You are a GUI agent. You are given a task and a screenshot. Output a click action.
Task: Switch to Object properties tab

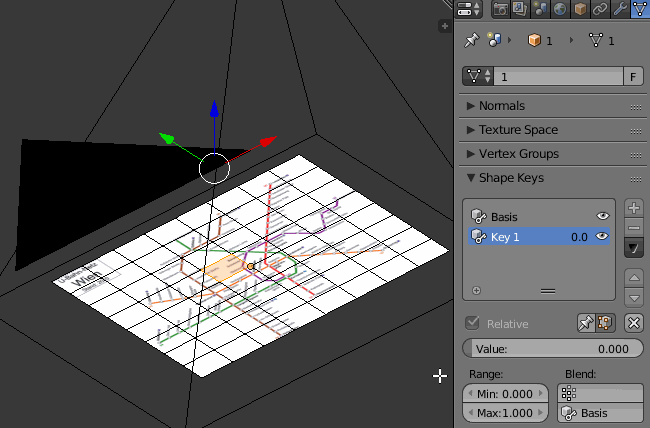pos(580,9)
